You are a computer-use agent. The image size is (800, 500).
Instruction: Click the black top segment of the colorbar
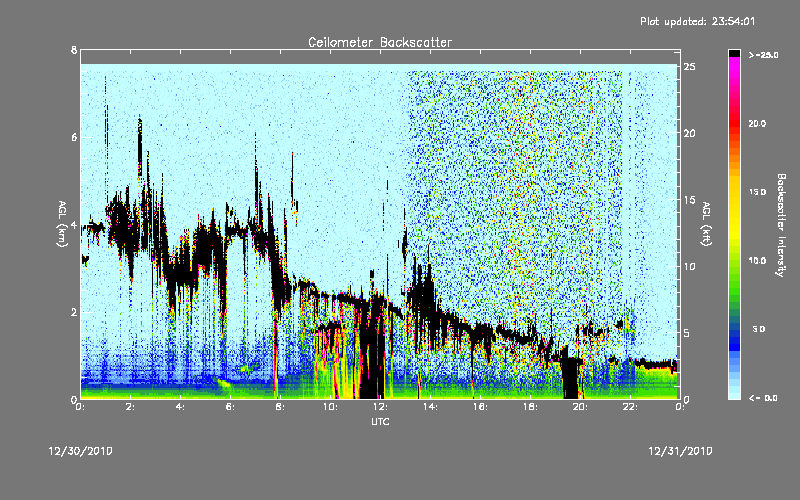tap(734, 53)
